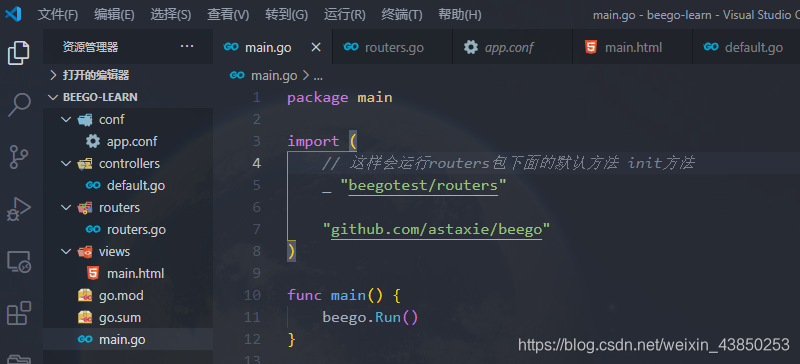Screen dimensions: 800x364
Task: Follow the "beegotest/routers" import link
Action: pos(422,185)
